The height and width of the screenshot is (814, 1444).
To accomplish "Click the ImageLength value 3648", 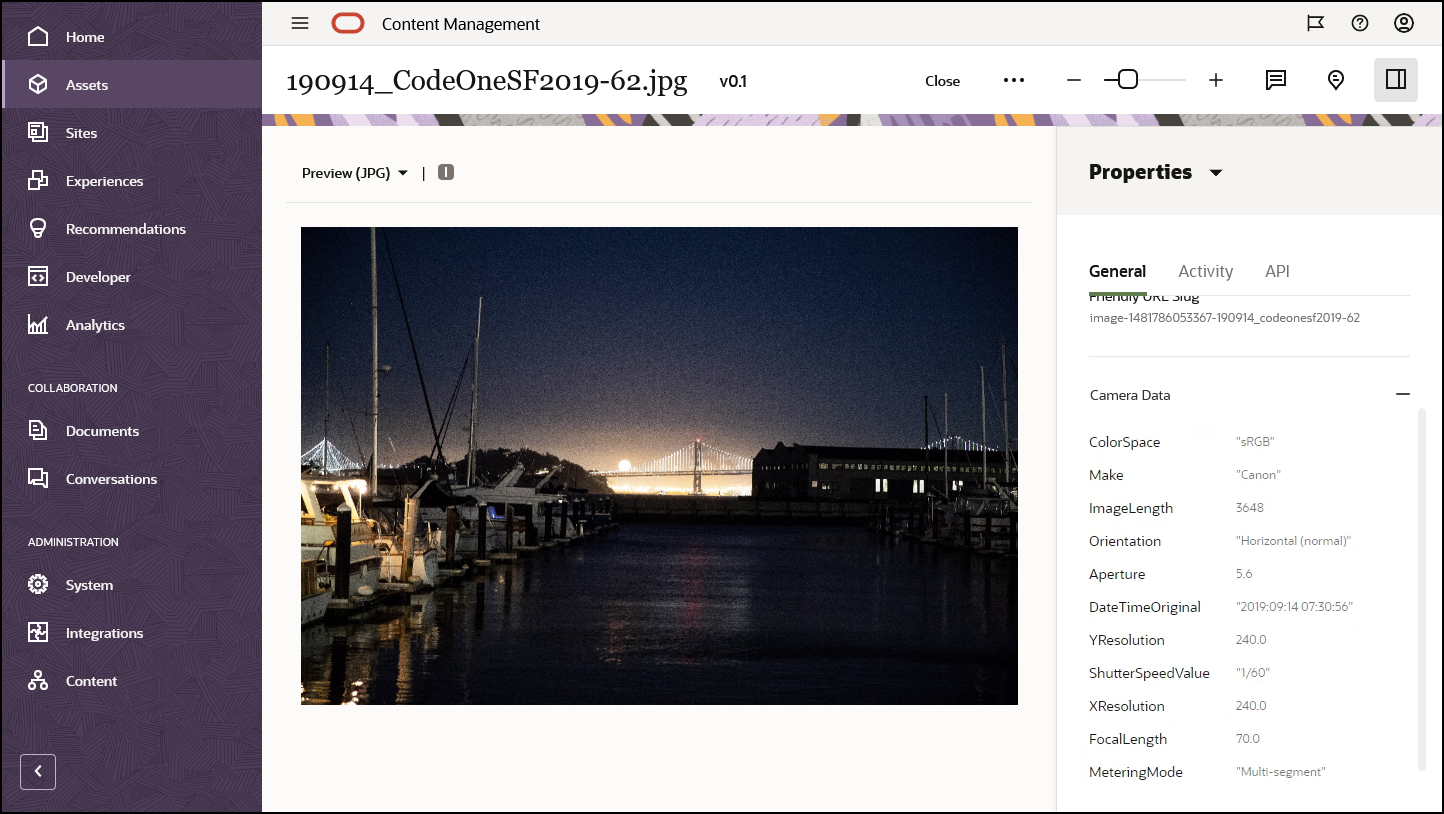I will tap(1250, 508).
